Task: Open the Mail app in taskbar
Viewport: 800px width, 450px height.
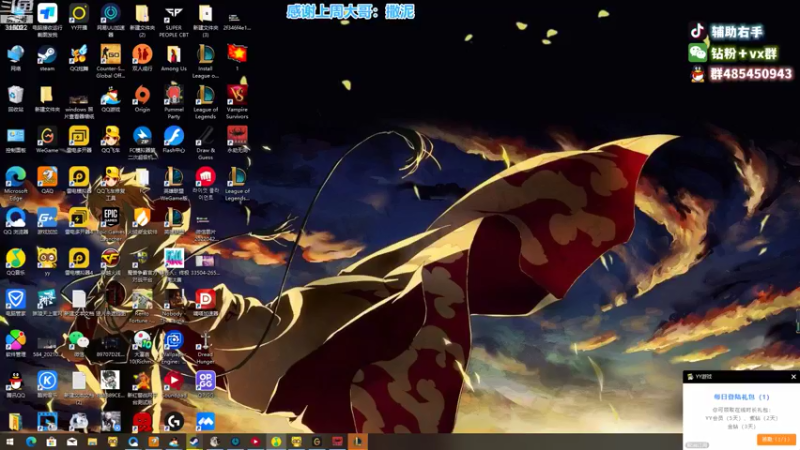Action: click(72, 442)
